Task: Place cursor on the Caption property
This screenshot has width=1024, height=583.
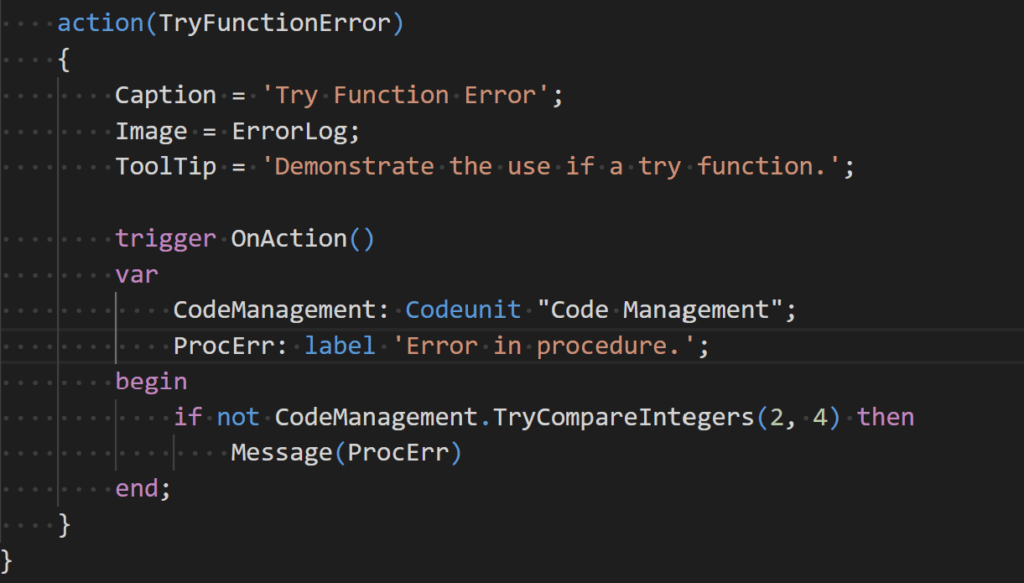Action: pos(165,95)
